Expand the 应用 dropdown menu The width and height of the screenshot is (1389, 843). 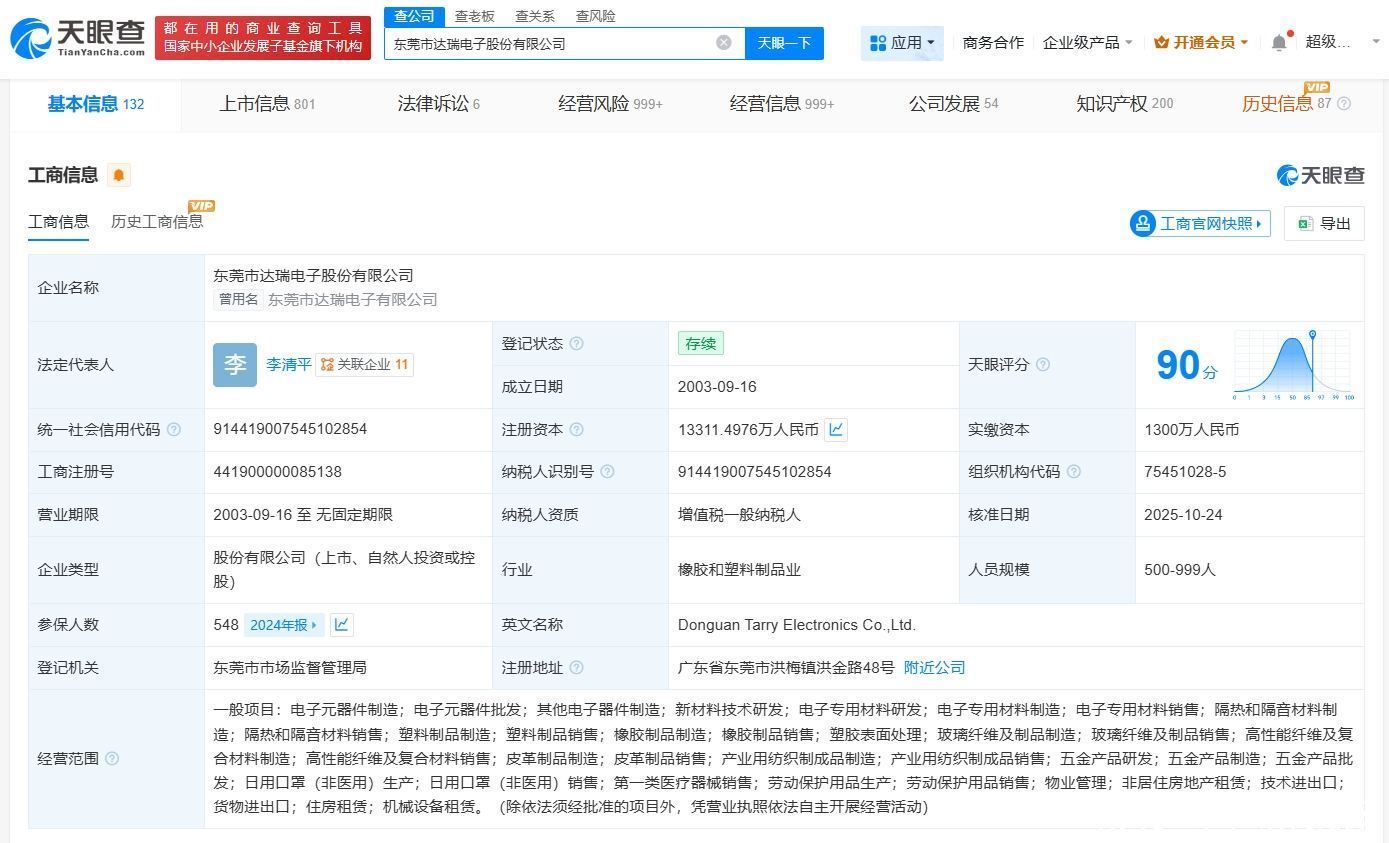902,42
